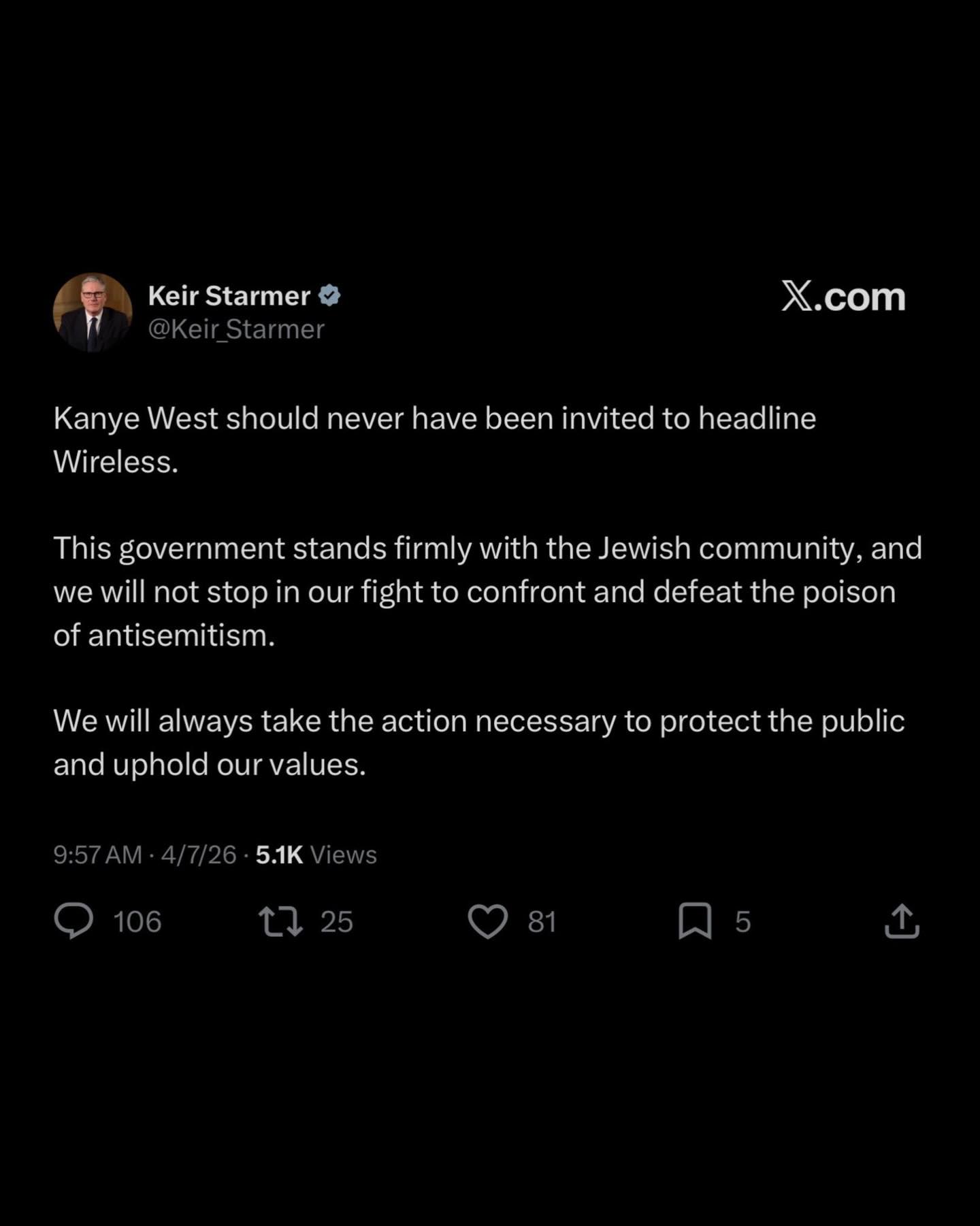Open the @Keir_Starmer handle link
This screenshot has width=980, height=1226.
pos(236,329)
